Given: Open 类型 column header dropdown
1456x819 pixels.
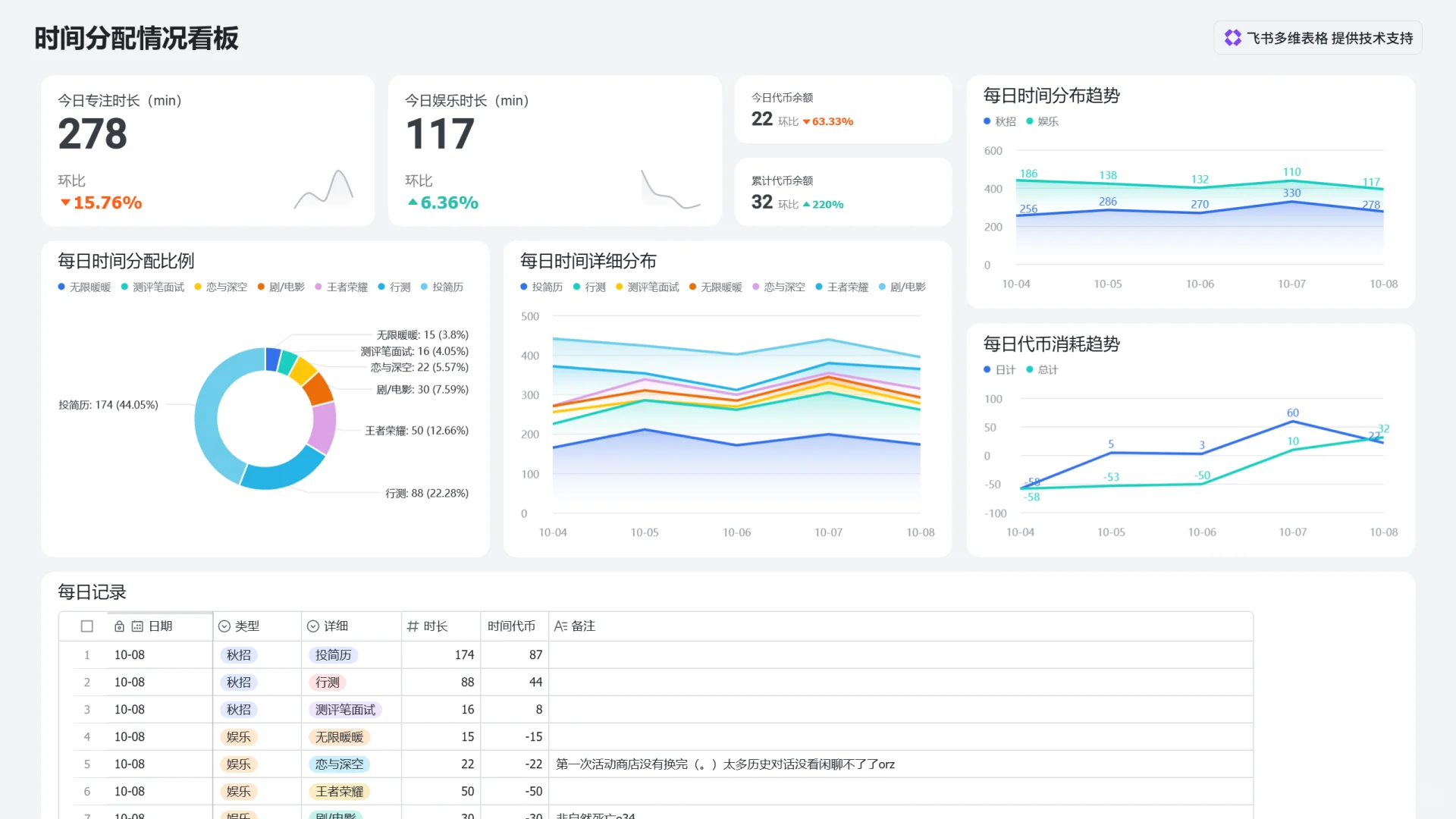Looking at the screenshot, I should tap(247, 626).
